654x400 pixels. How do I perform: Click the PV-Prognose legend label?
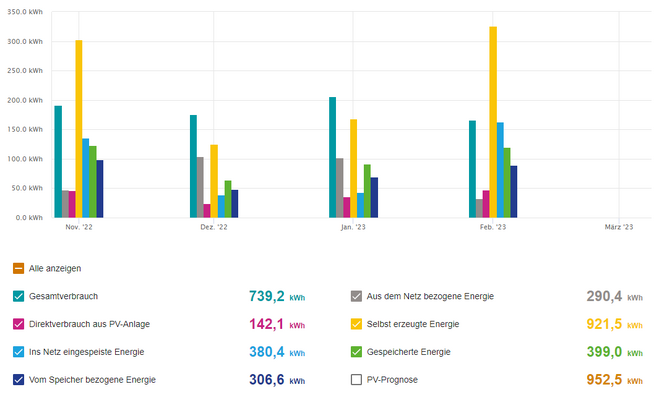392,380
